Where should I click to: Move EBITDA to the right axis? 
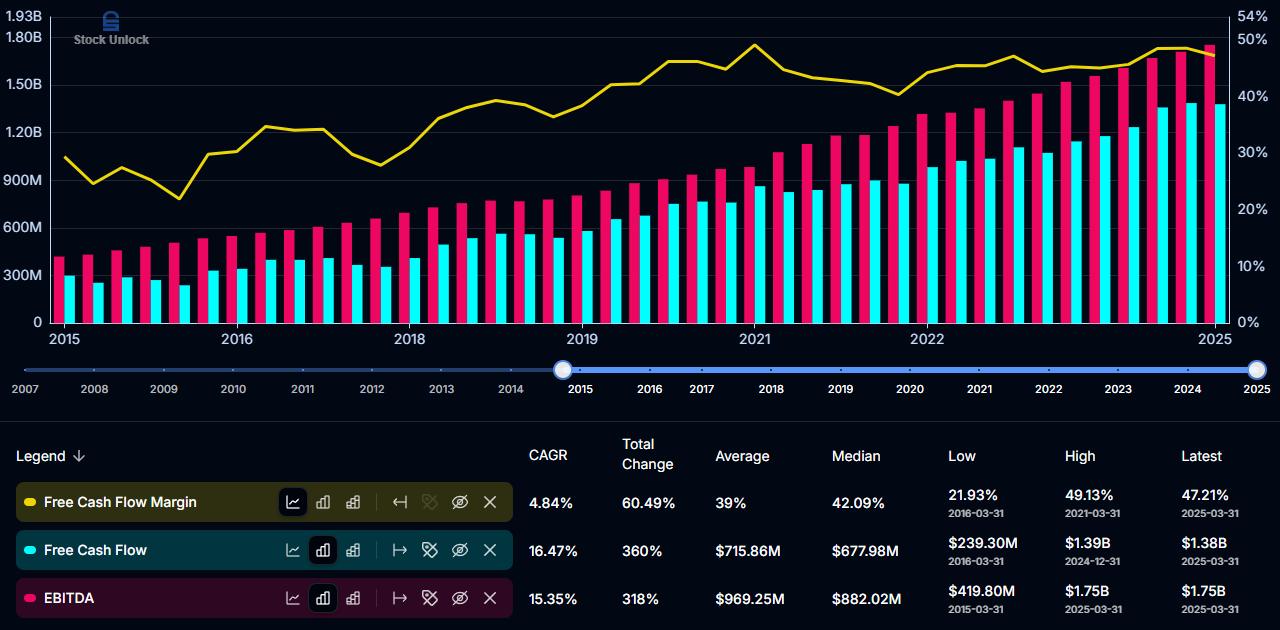tap(400, 598)
